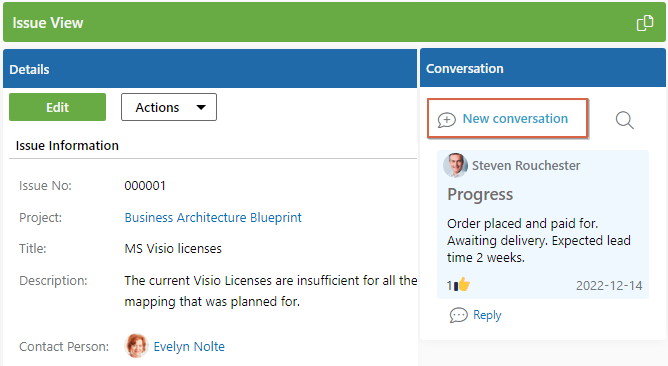The height and width of the screenshot is (366, 668).
Task: Open Evelyn Nolte contact link
Action: [x=189, y=346]
